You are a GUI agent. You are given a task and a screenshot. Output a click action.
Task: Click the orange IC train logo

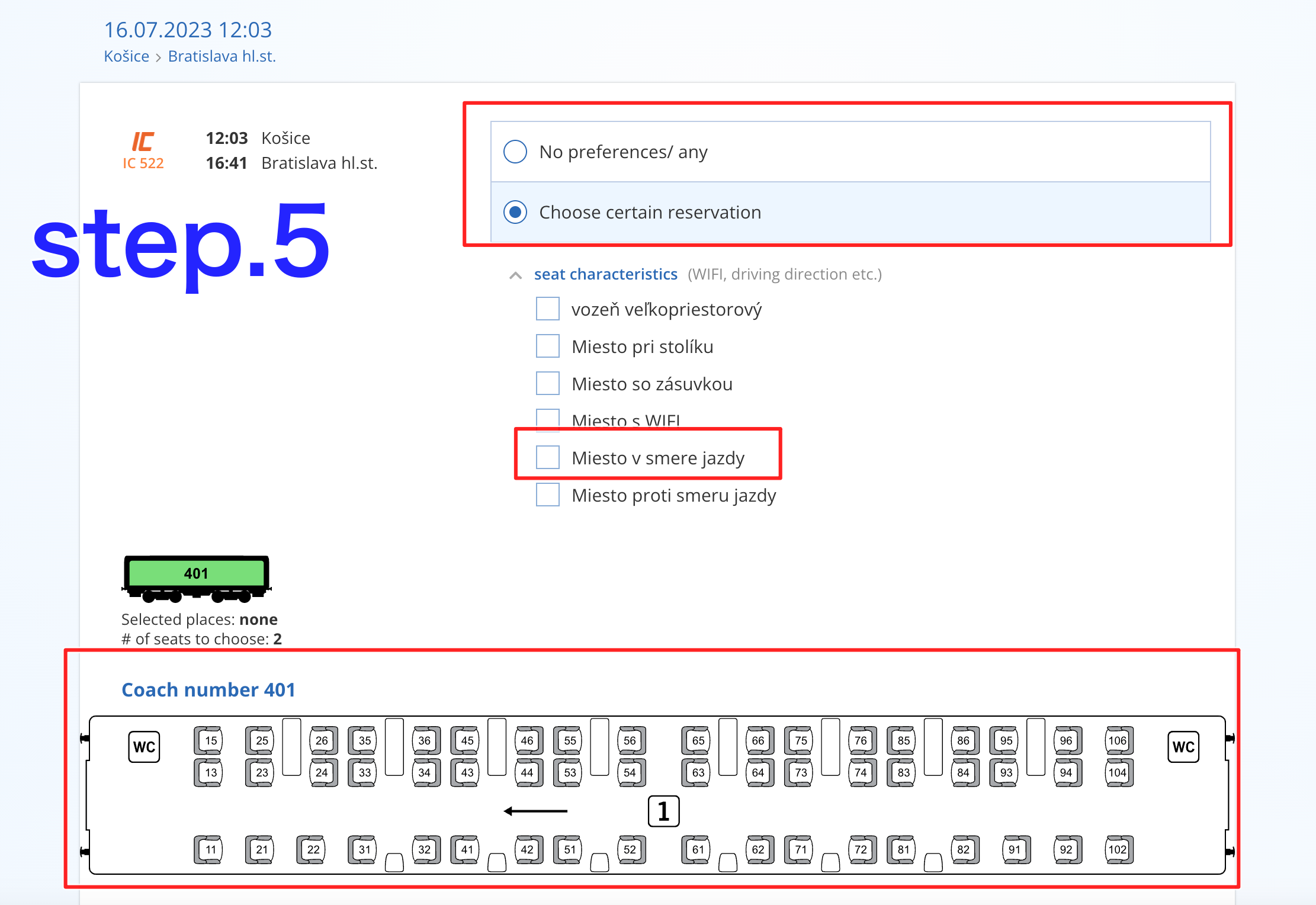[x=143, y=142]
